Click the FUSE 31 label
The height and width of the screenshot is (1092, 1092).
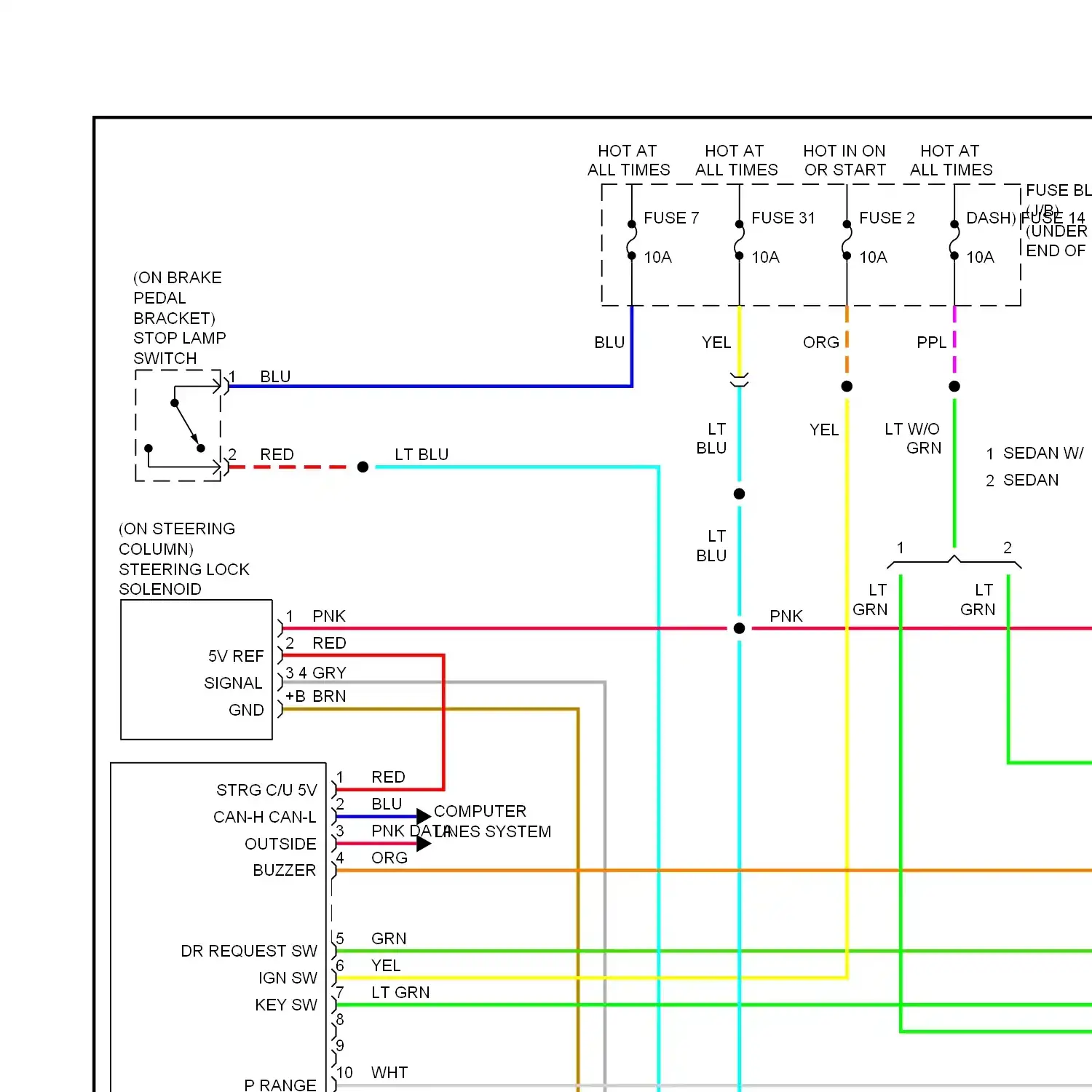click(783, 218)
